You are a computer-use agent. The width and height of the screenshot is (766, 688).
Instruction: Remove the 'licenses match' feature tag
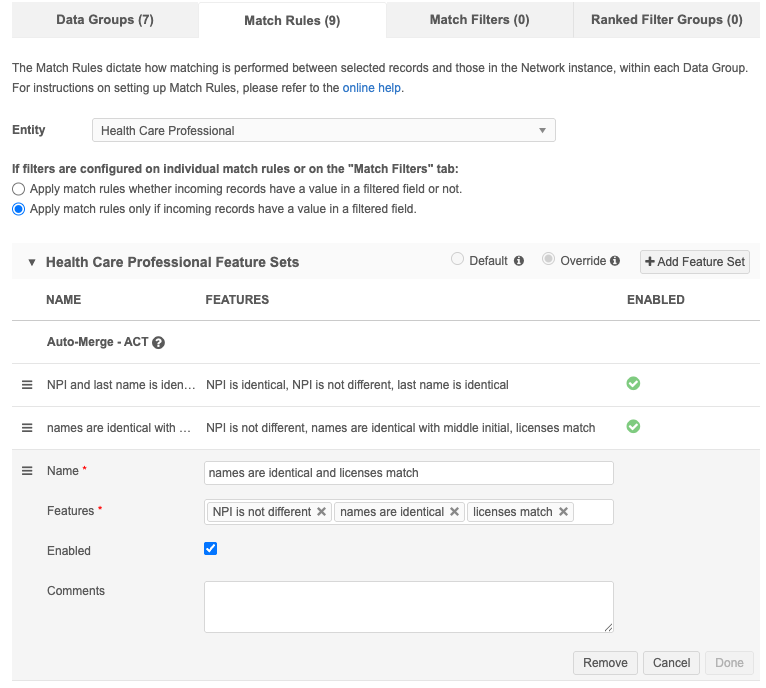[564, 512]
